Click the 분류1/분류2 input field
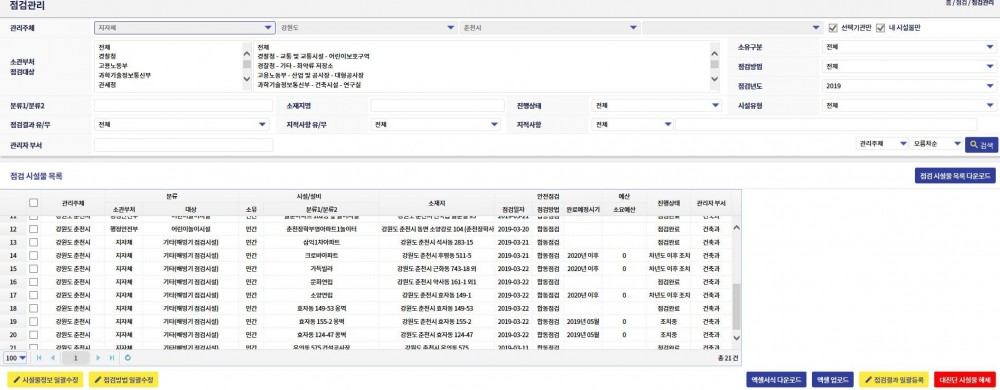Viewport: 1000px width, 390px height. [x=184, y=106]
